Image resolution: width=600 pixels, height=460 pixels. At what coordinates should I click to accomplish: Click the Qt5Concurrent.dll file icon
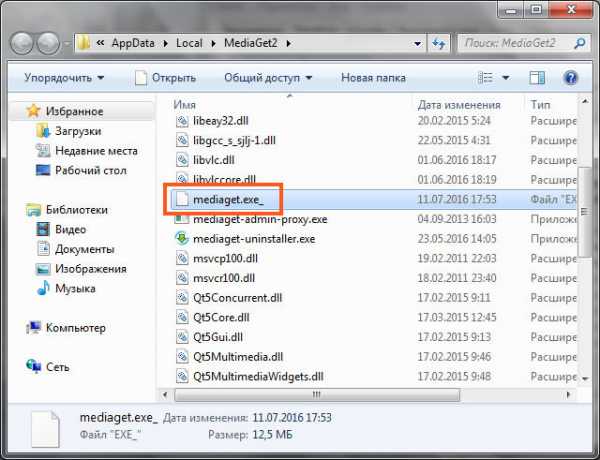point(182,298)
